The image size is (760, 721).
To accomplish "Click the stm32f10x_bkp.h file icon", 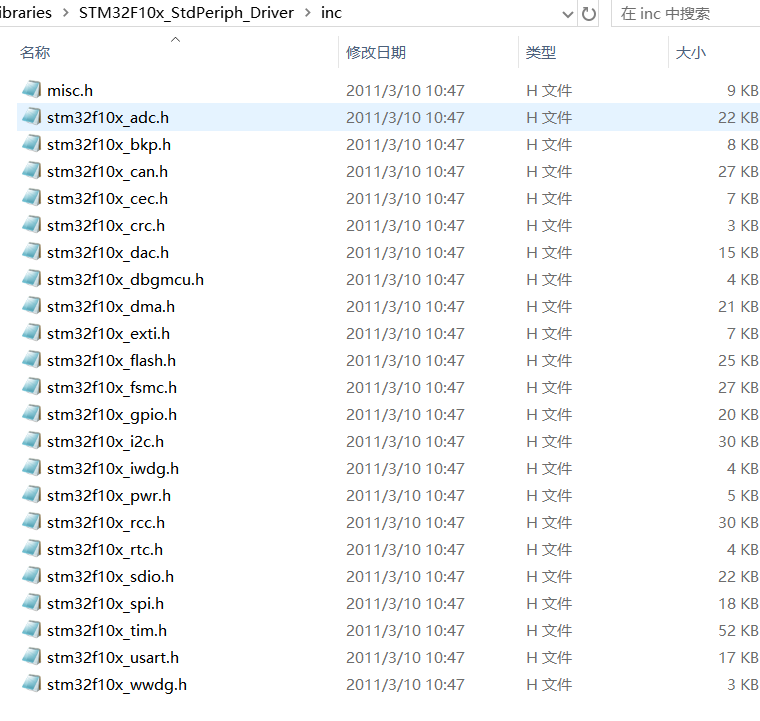I will [32, 144].
